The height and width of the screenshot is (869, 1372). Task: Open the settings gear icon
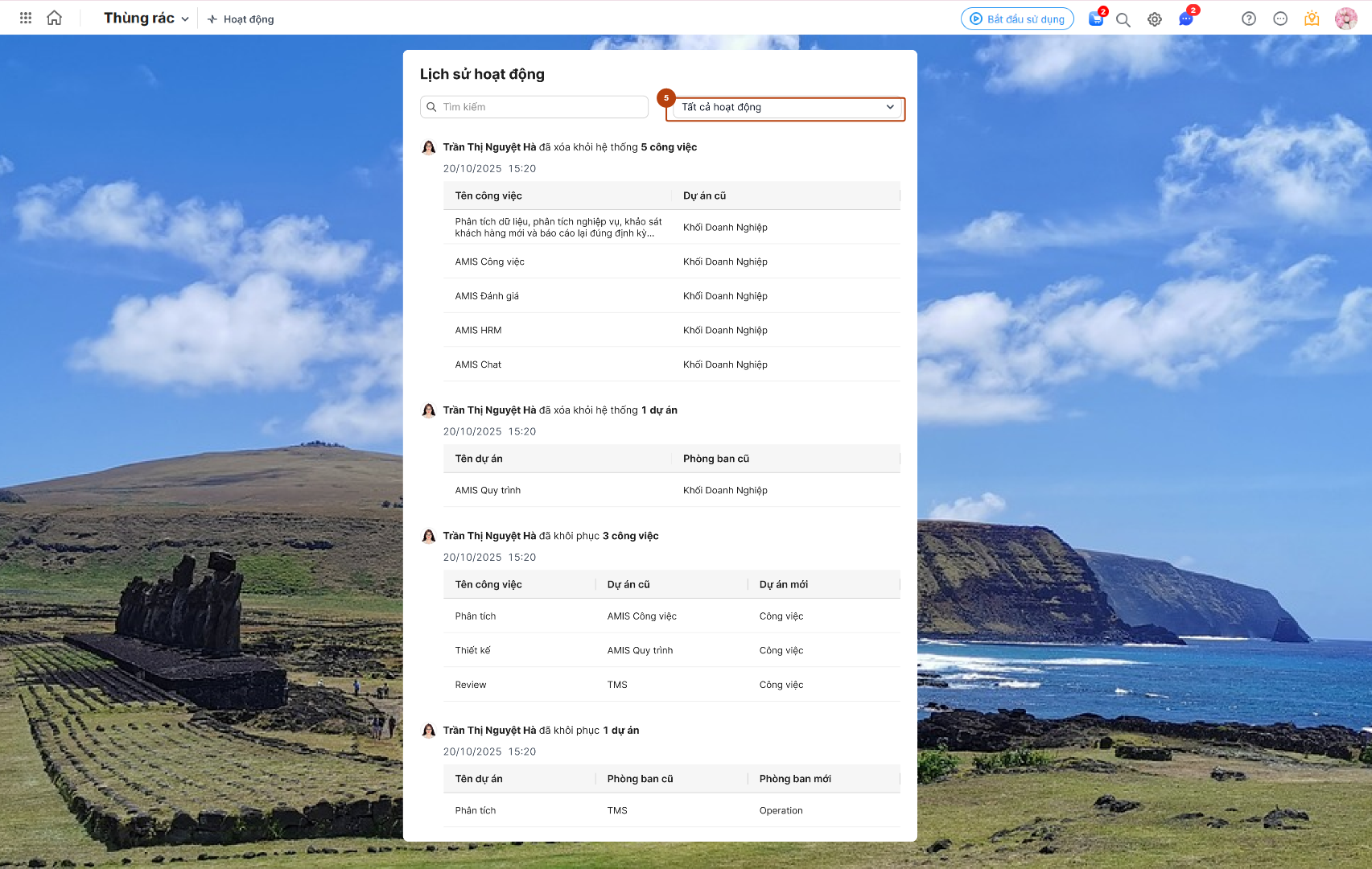[x=1155, y=19]
